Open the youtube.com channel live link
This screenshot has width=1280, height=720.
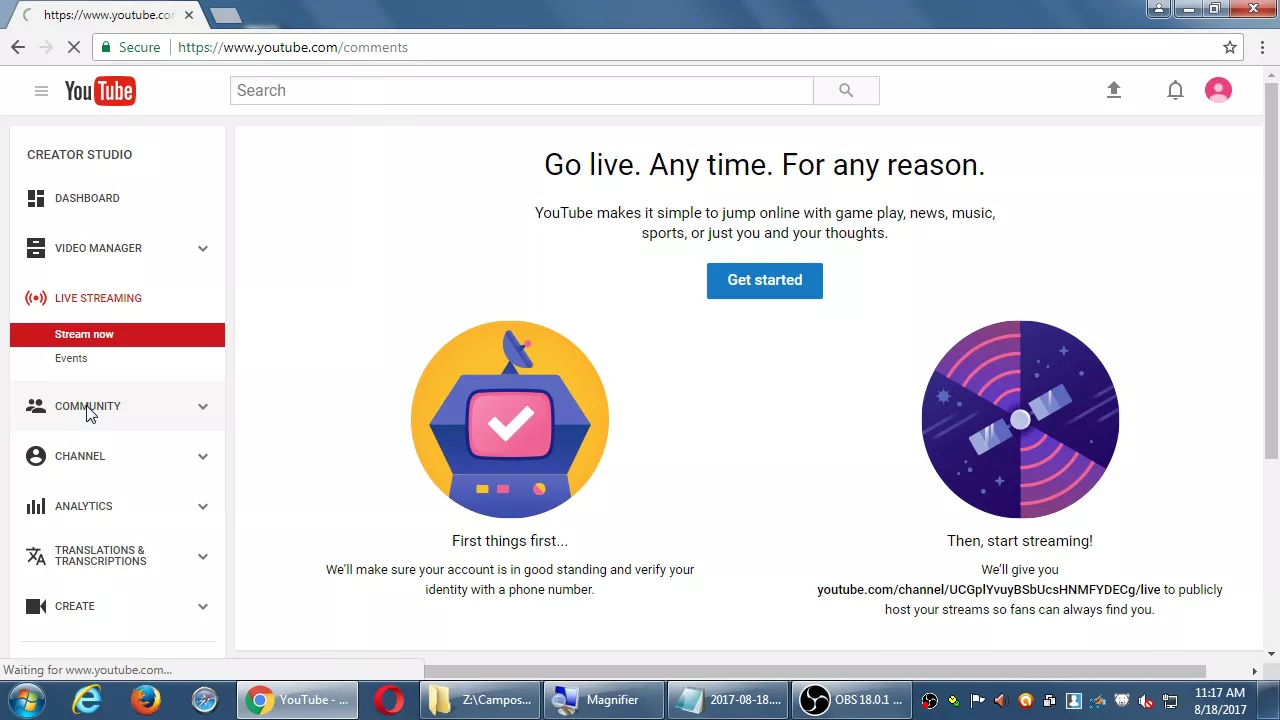click(989, 589)
